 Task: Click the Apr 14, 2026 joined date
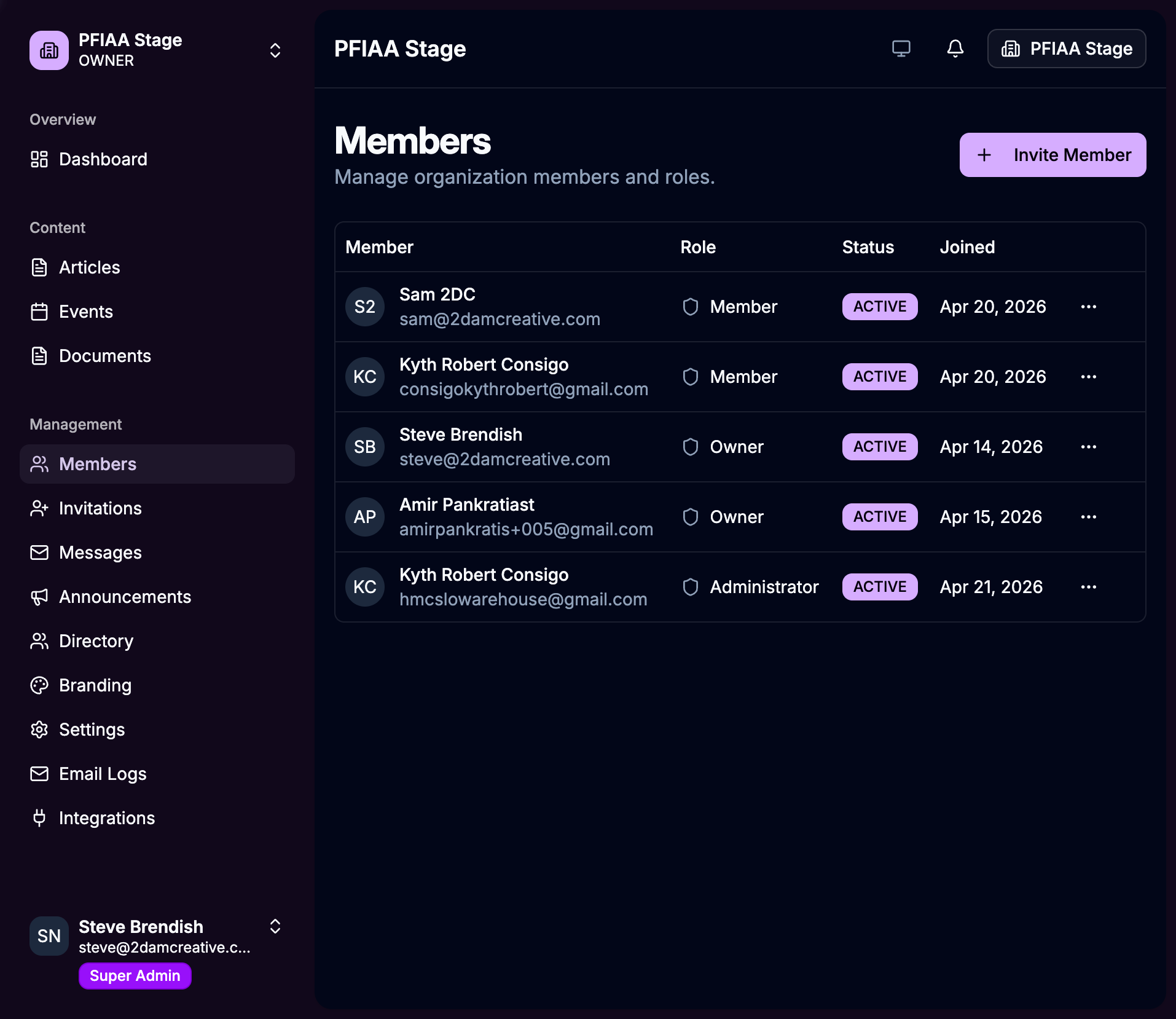pyautogui.click(x=991, y=447)
